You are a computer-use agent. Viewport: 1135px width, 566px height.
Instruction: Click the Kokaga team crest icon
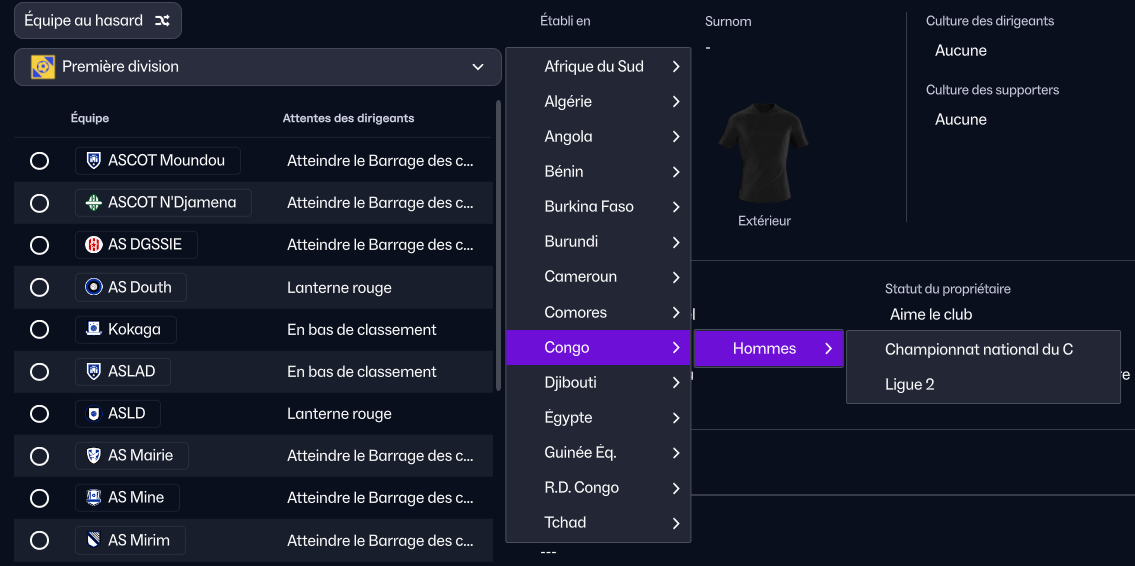point(94,329)
